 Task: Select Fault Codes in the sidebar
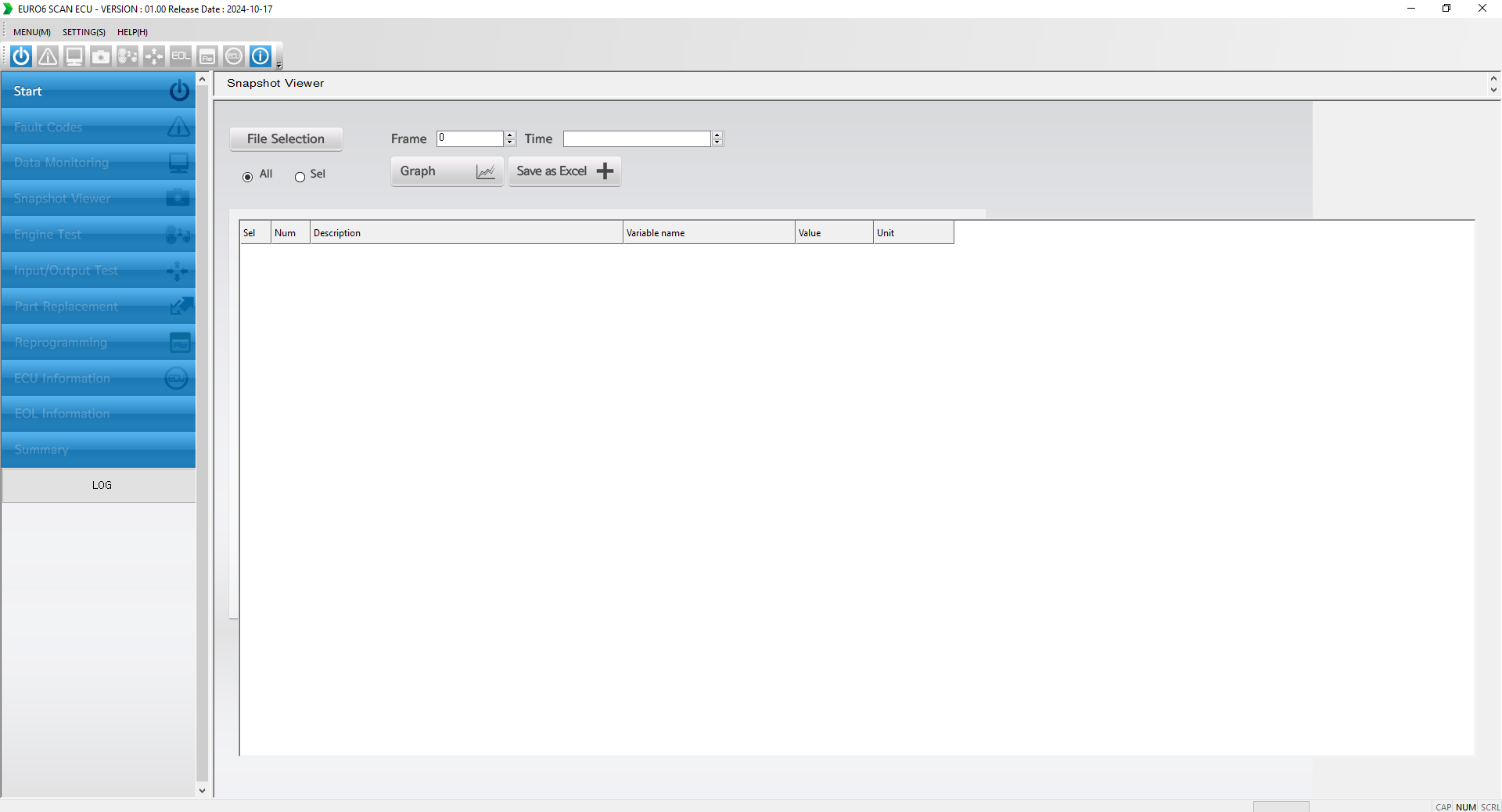point(99,127)
